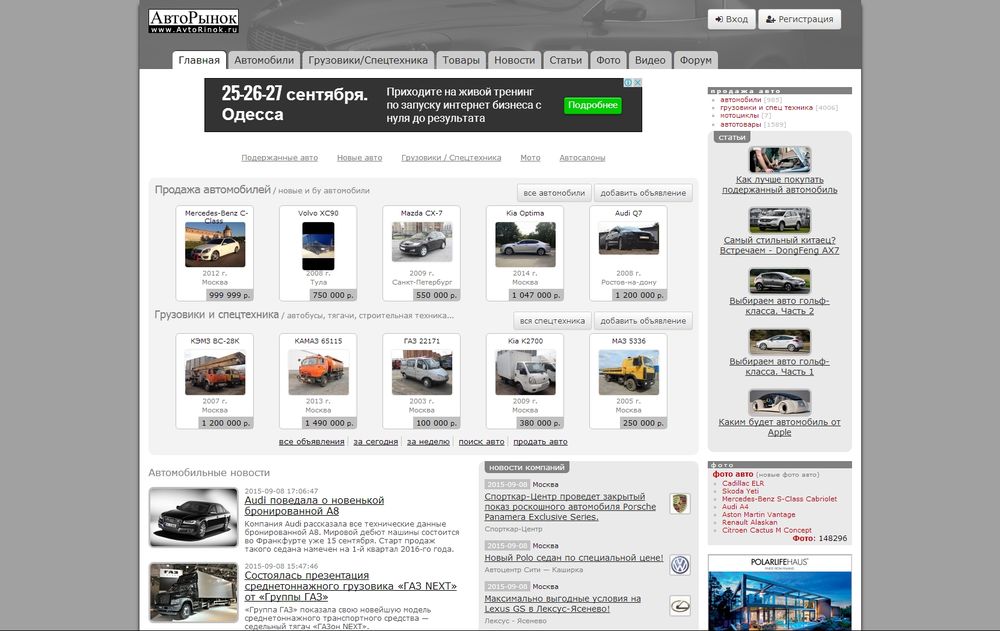The width and height of the screenshot is (1000, 631).
Task: Open the Cadillac ELR photo link
Action: [743, 484]
